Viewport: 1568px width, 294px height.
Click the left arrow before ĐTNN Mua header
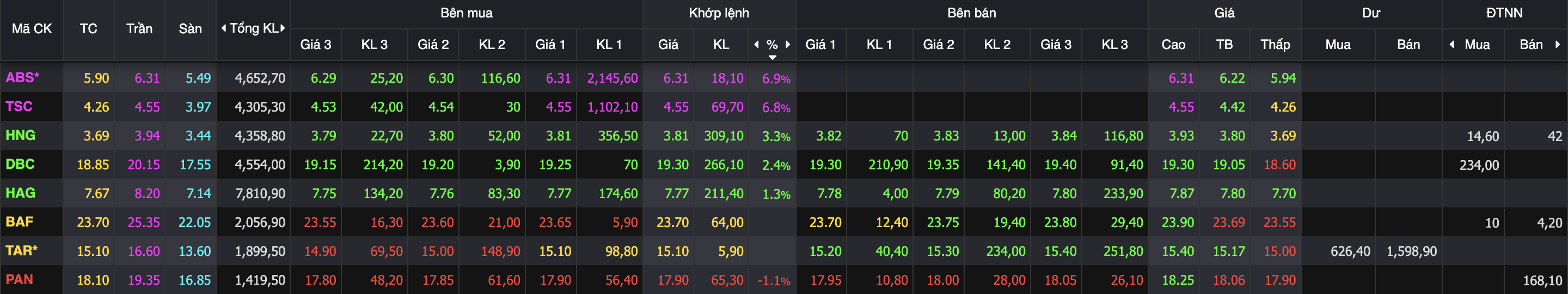[1453, 45]
